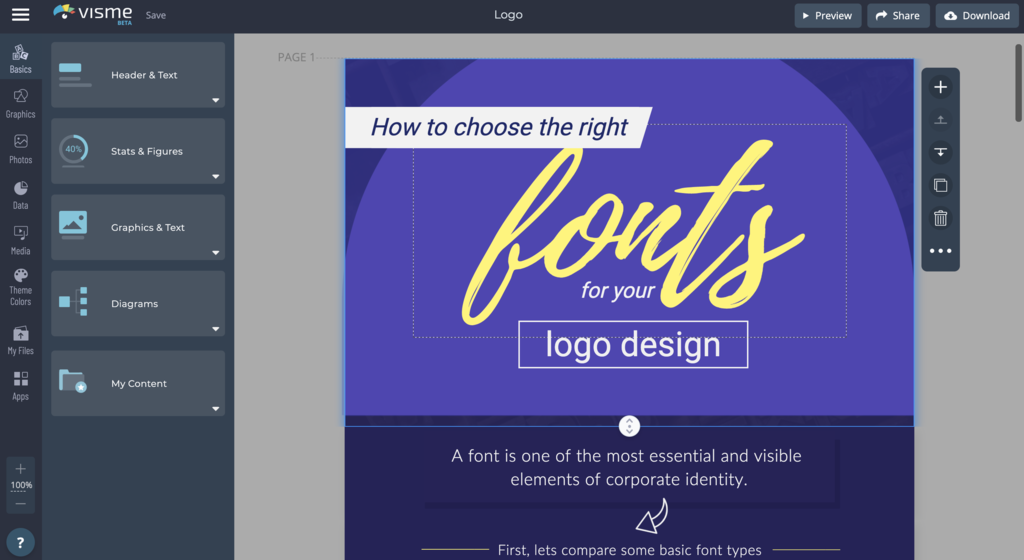
Task: Expand the Header & Text dropdown arrow
Action: [x=216, y=101]
